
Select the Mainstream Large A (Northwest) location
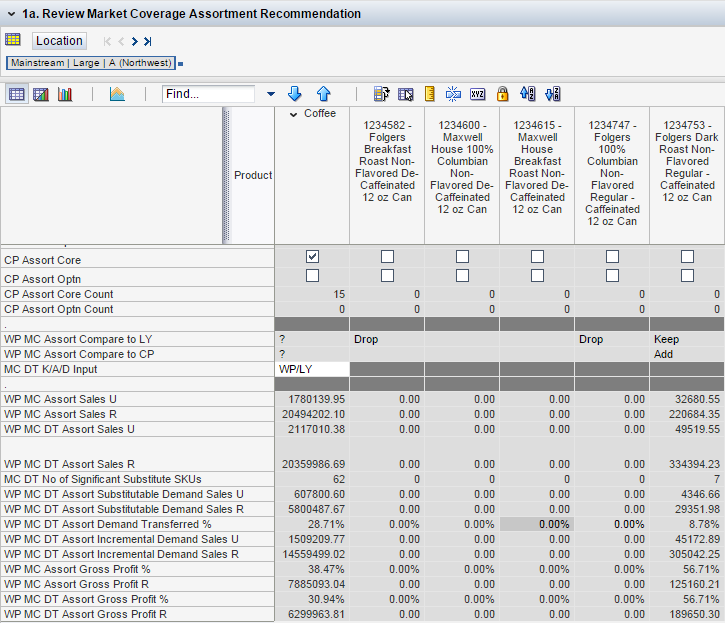point(91,63)
